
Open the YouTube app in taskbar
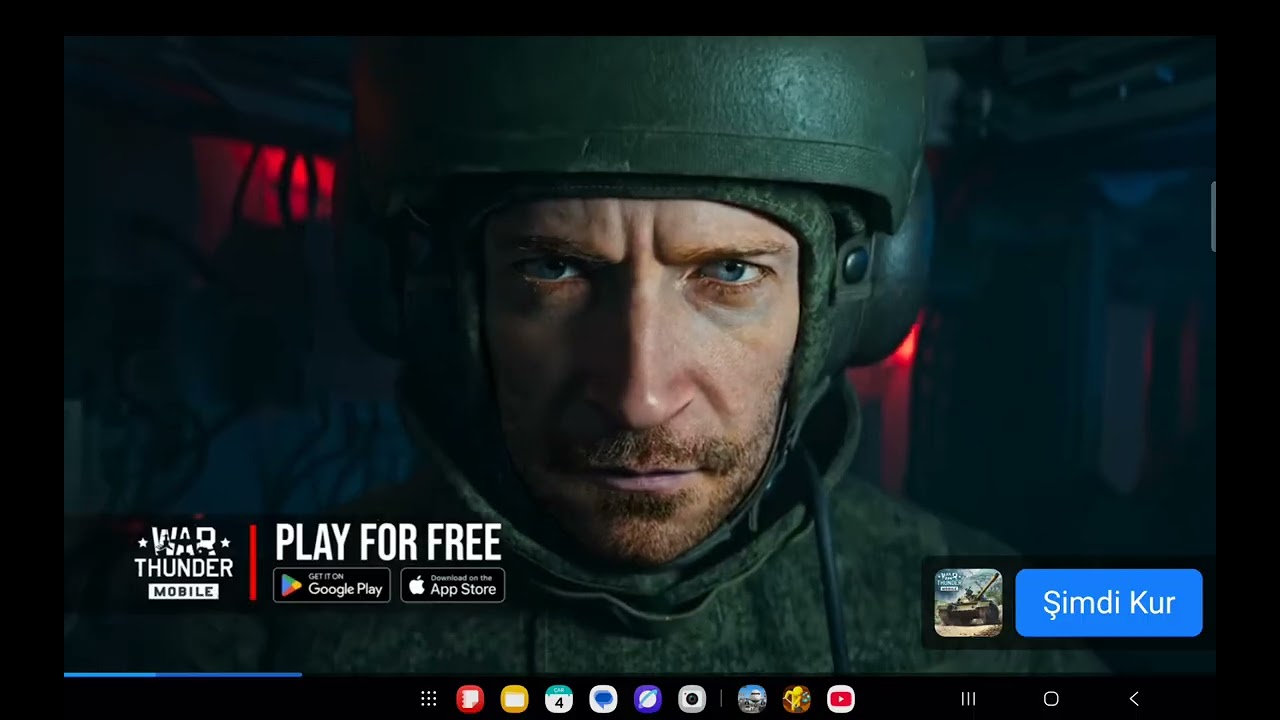click(x=841, y=699)
